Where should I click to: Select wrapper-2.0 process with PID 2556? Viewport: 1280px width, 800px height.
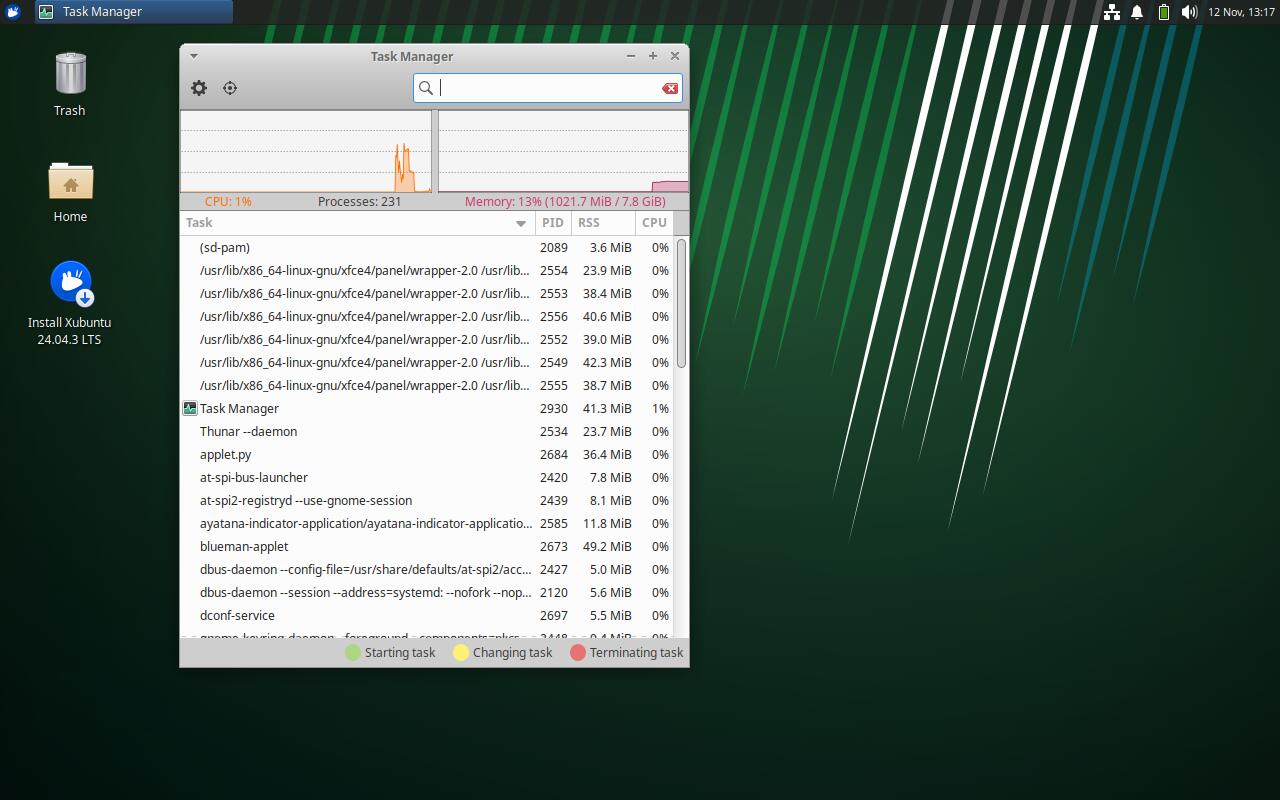428,316
